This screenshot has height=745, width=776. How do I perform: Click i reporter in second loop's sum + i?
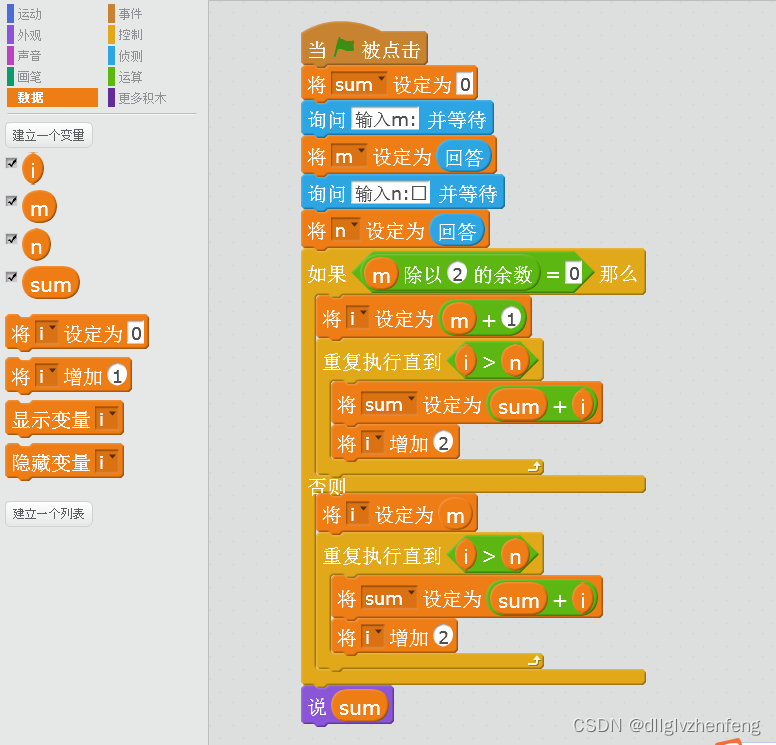tap(582, 600)
